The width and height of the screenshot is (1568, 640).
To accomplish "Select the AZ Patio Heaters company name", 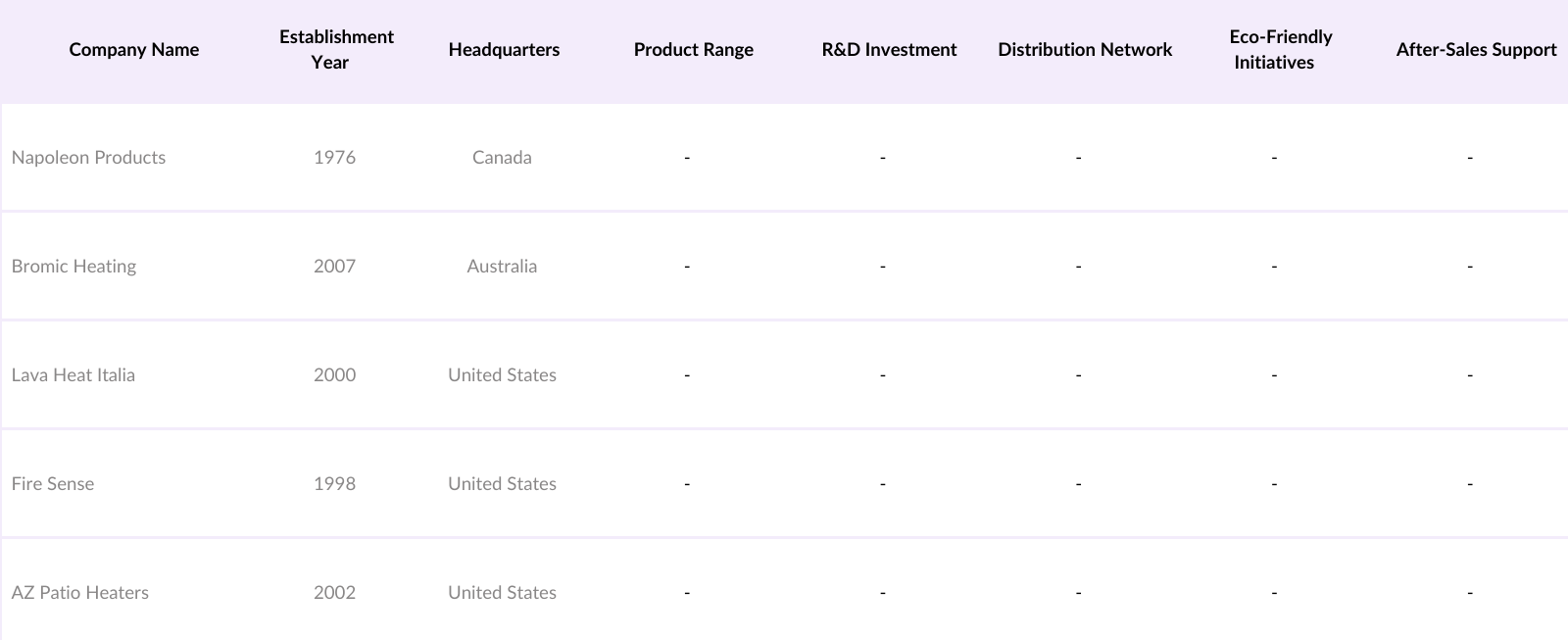I will [x=80, y=593].
